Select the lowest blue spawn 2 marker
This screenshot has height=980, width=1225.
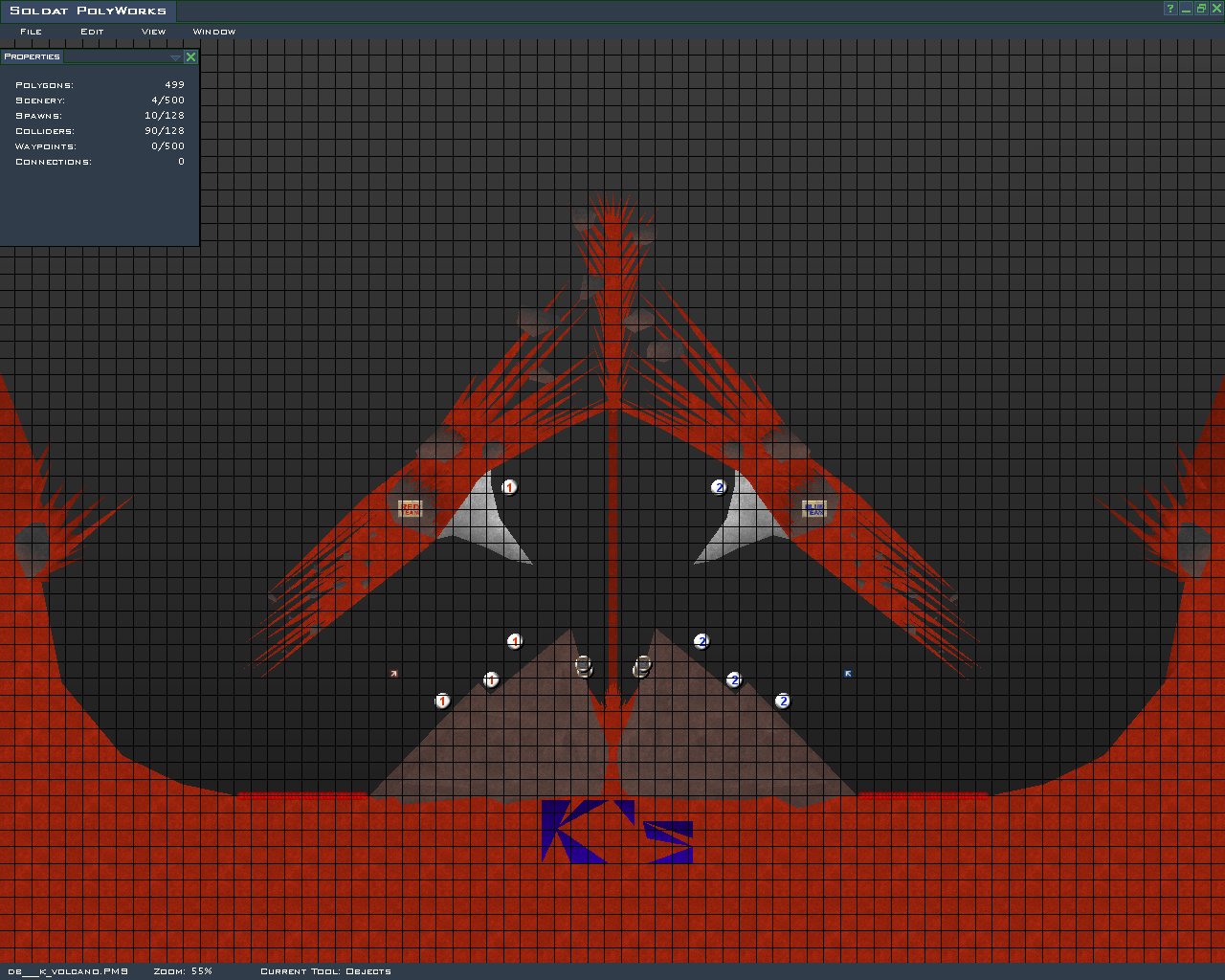tap(783, 702)
